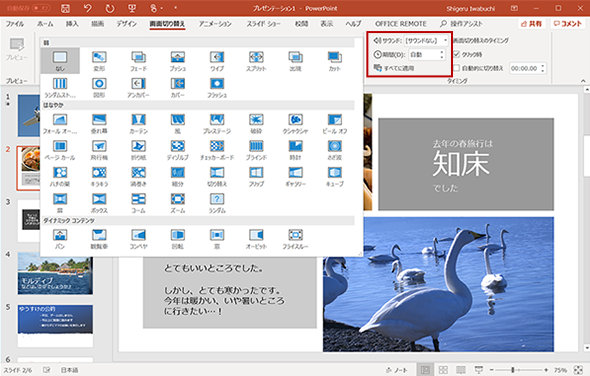
Task: Click the 操作アシスト search box
Action: click(x=461, y=24)
